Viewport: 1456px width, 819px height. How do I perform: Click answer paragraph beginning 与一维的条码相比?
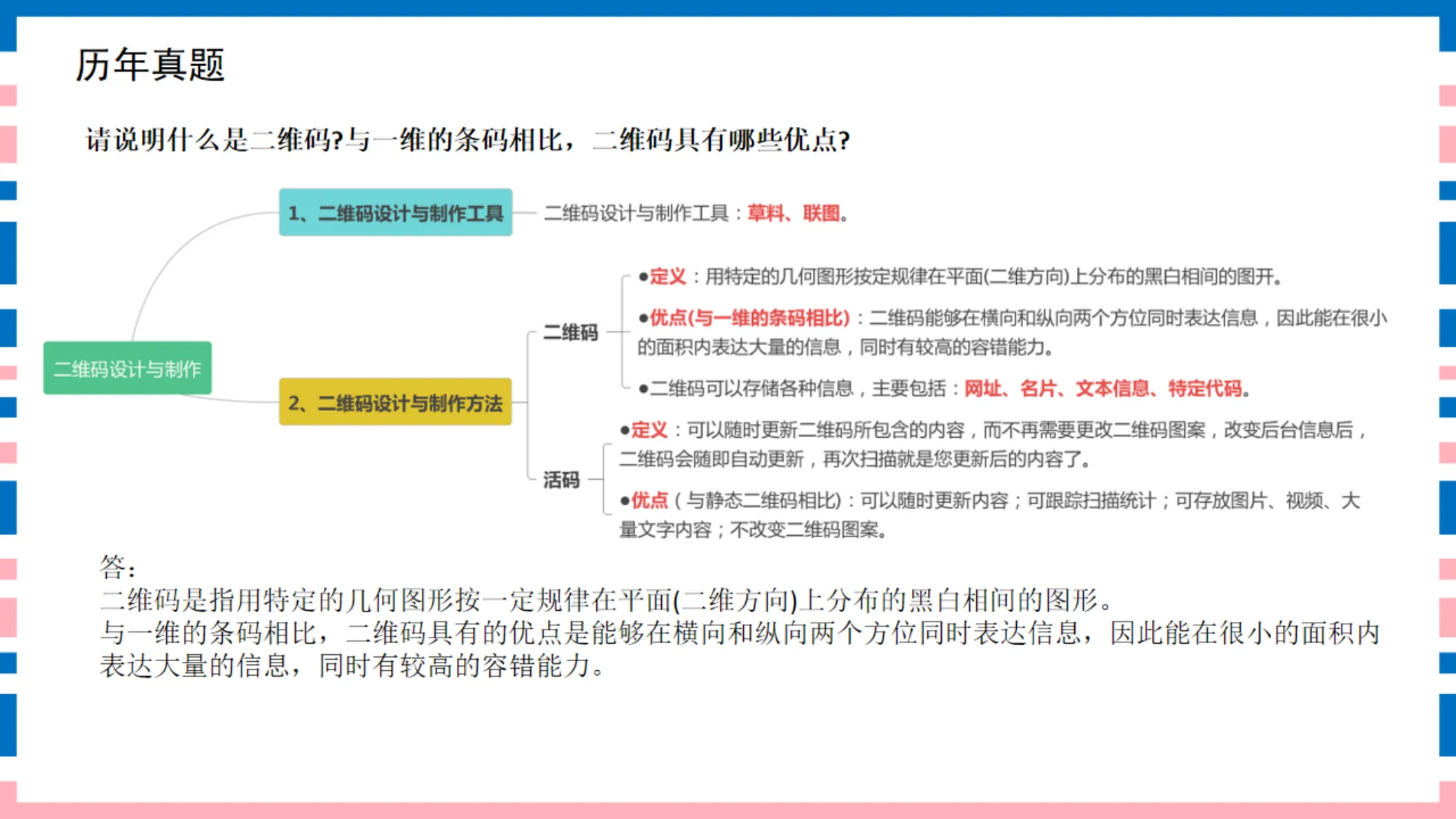click(740, 649)
